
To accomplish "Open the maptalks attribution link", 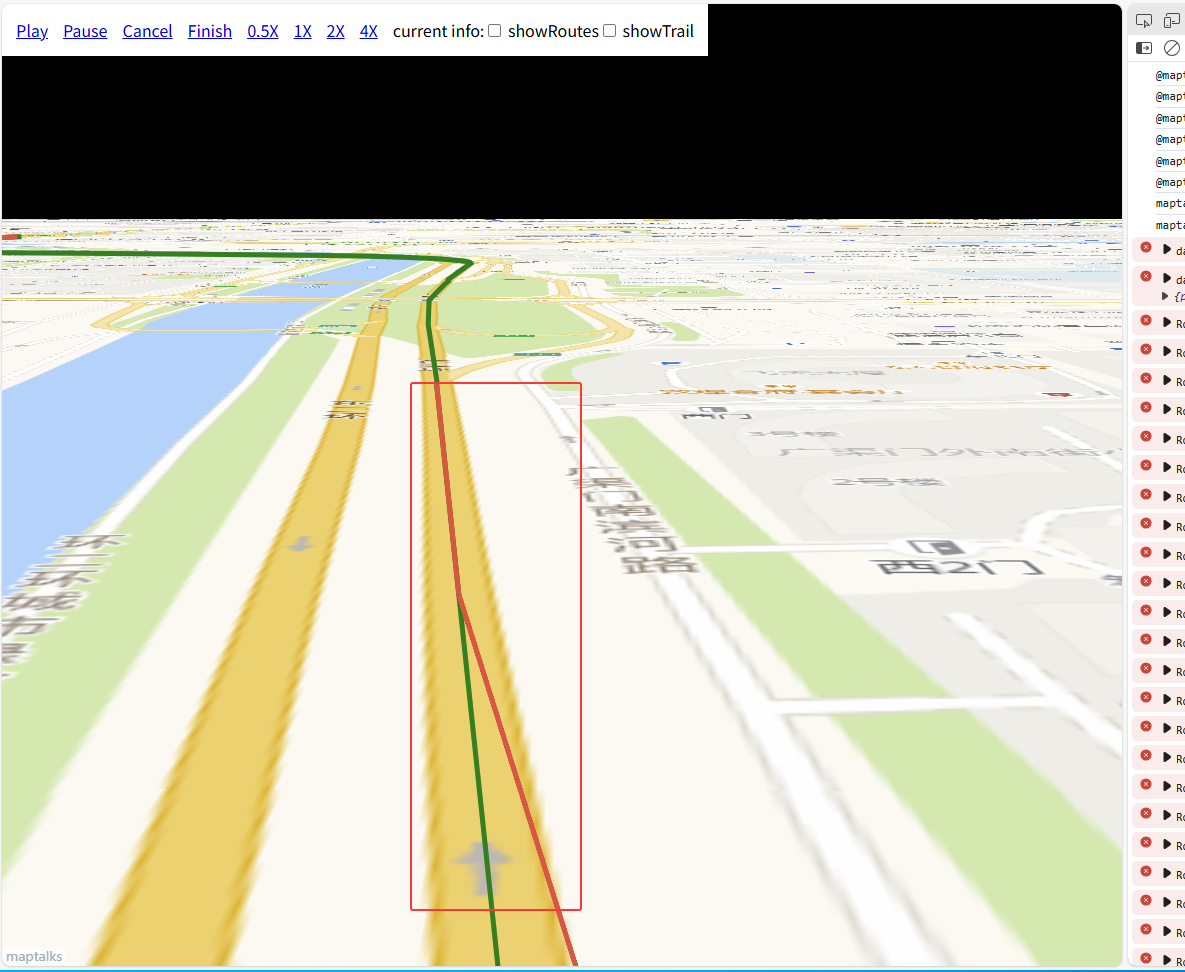I will pyautogui.click(x=34, y=956).
